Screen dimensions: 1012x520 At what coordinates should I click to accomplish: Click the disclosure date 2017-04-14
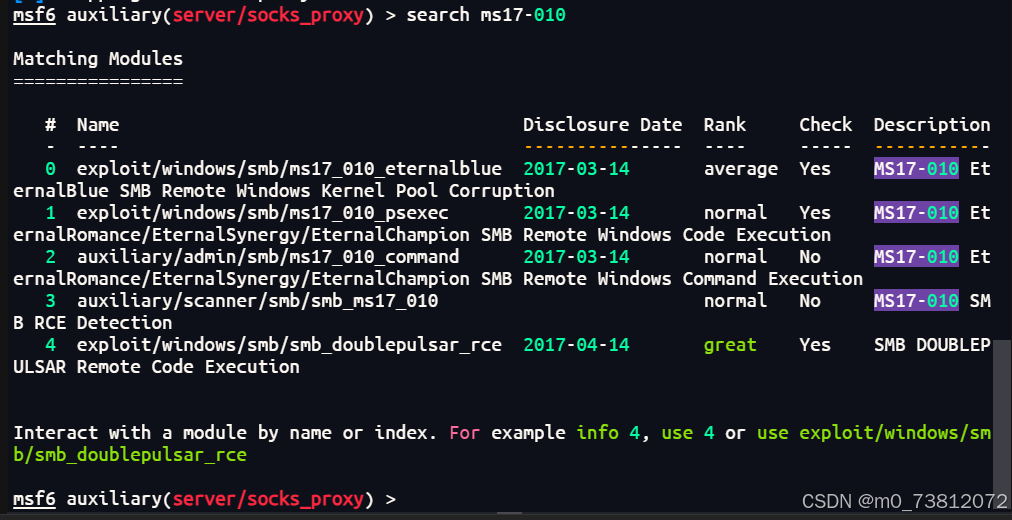pos(576,345)
